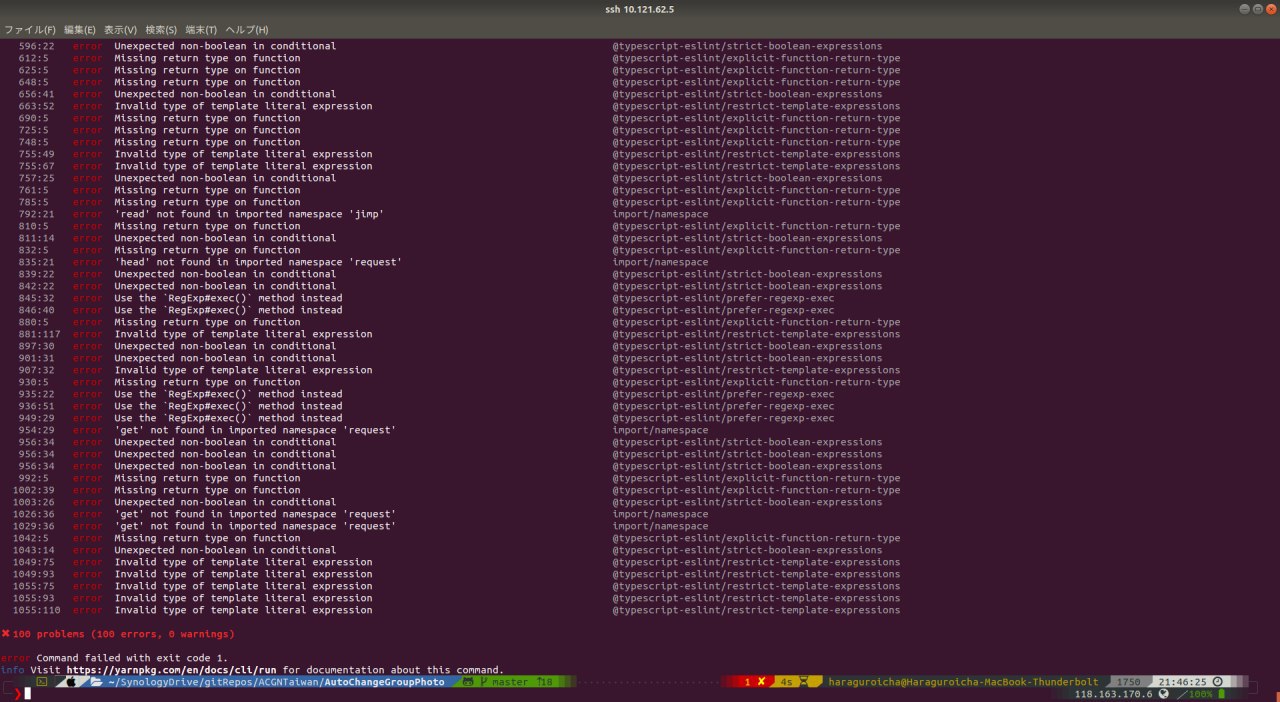
Task: Click the red error X status icon
Action: pos(761,682)
